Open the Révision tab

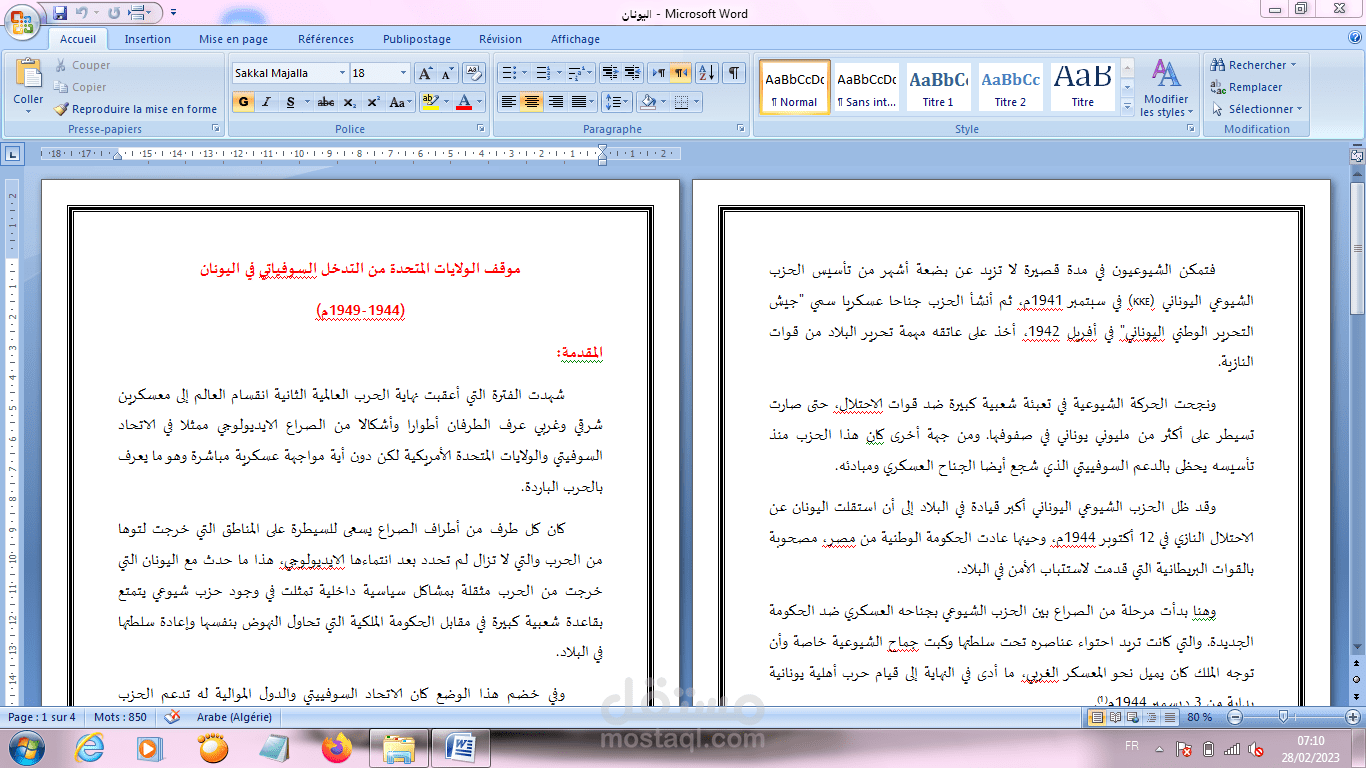(500, 39)
